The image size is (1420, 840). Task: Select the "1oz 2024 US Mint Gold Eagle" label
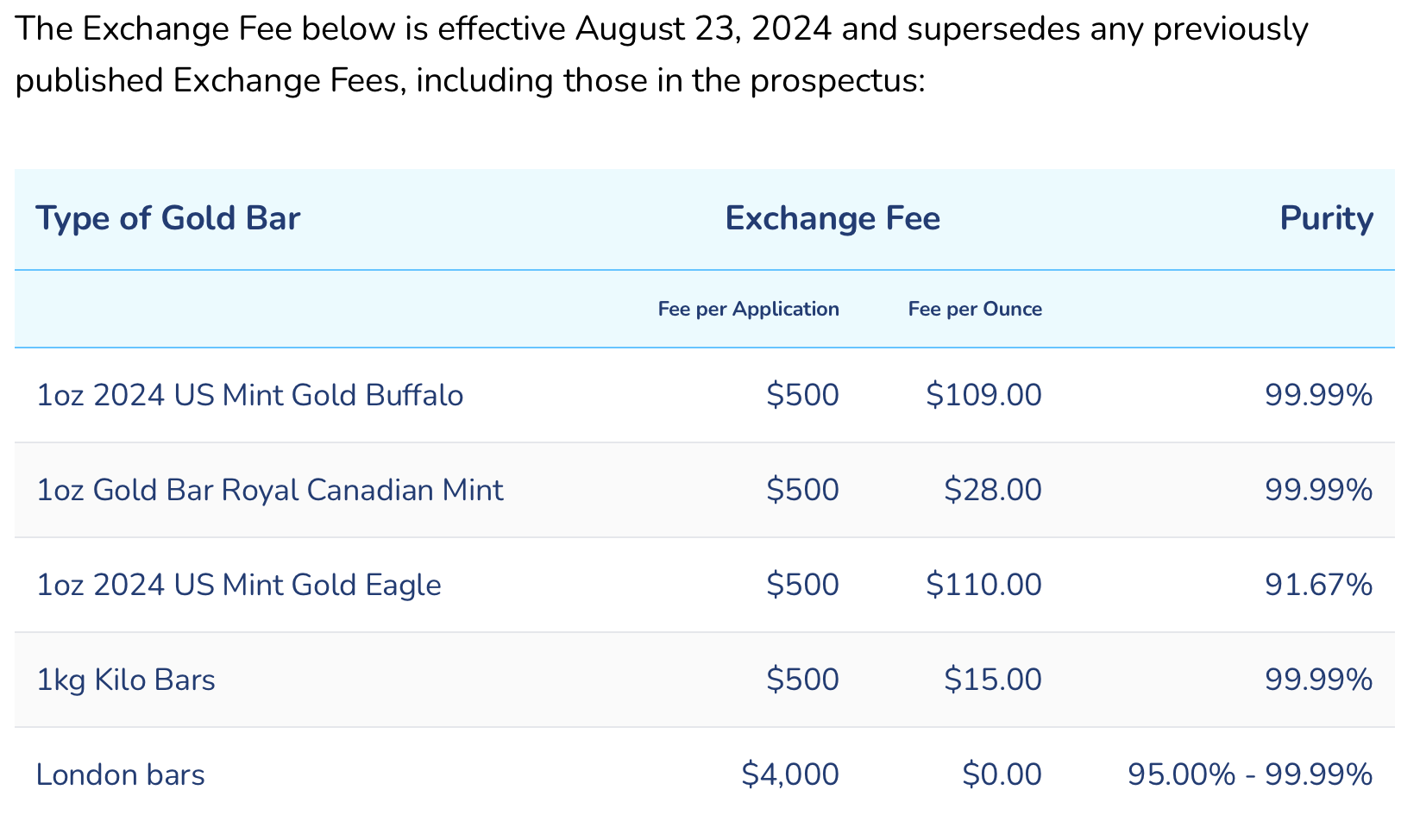click(238, 585)
